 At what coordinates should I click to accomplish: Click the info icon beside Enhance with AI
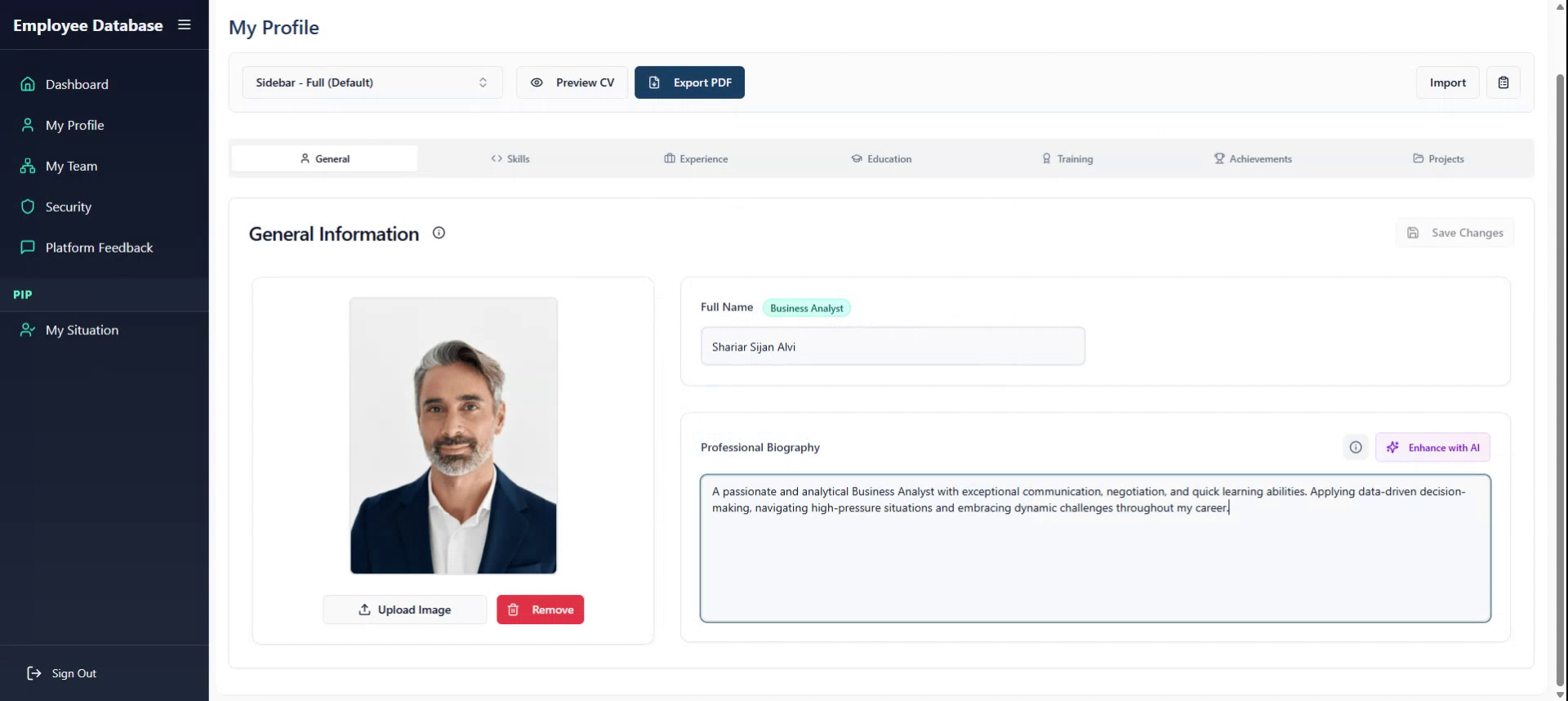coord(1356,448)
